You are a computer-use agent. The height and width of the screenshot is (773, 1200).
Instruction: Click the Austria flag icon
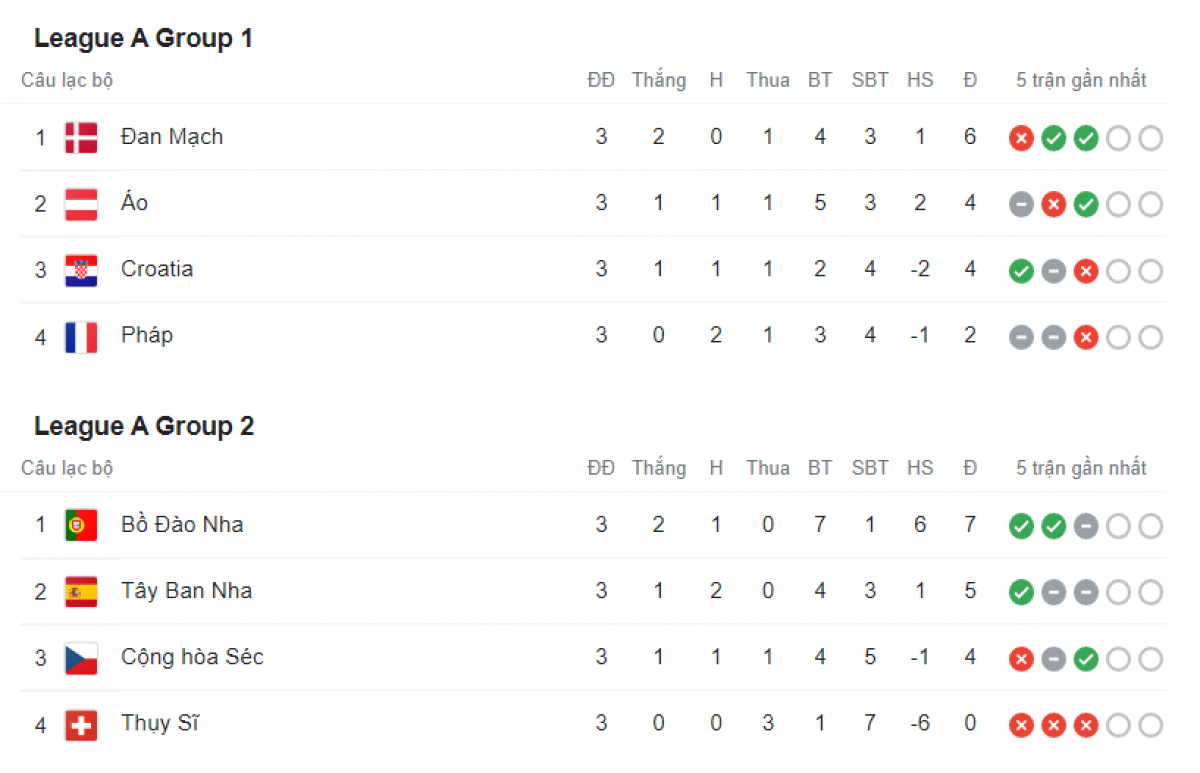[x=81, y=204]
